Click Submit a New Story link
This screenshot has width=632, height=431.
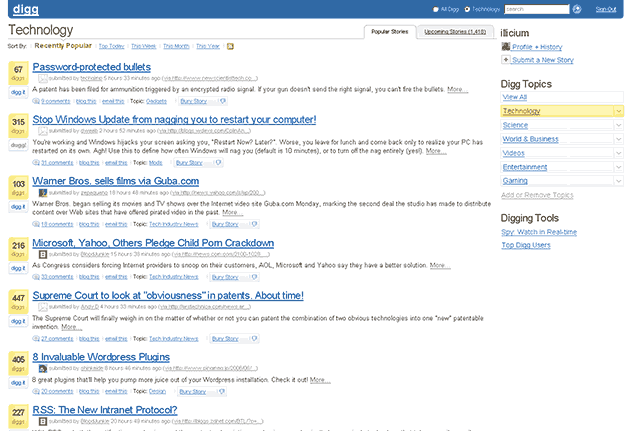click(543, 60)
